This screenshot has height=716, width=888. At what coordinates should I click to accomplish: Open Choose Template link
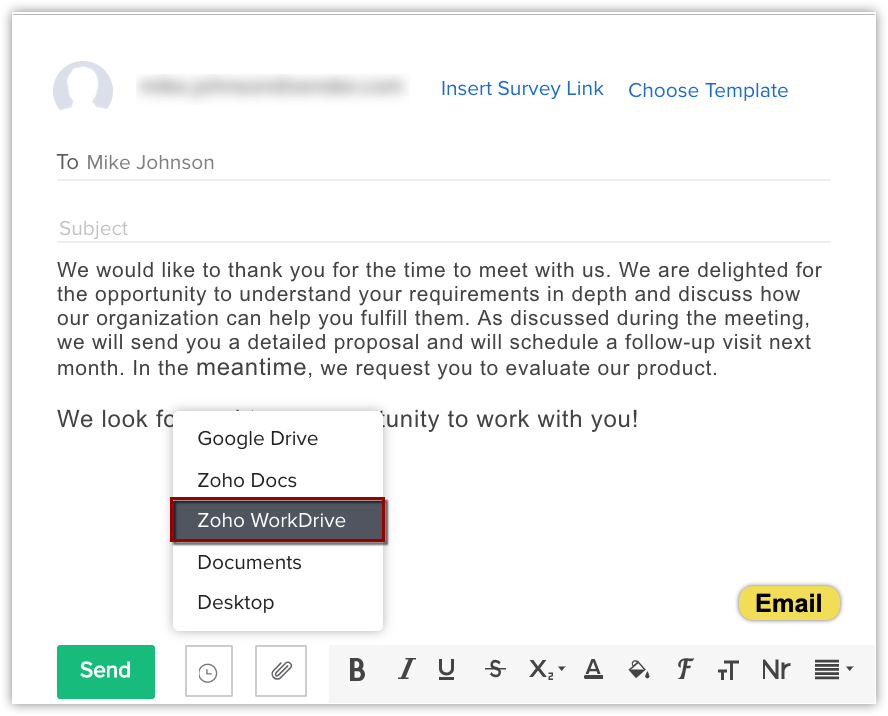[708, 91]
